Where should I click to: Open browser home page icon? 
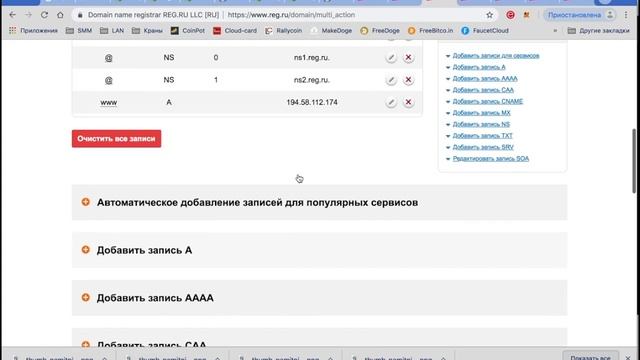[60, 15]
